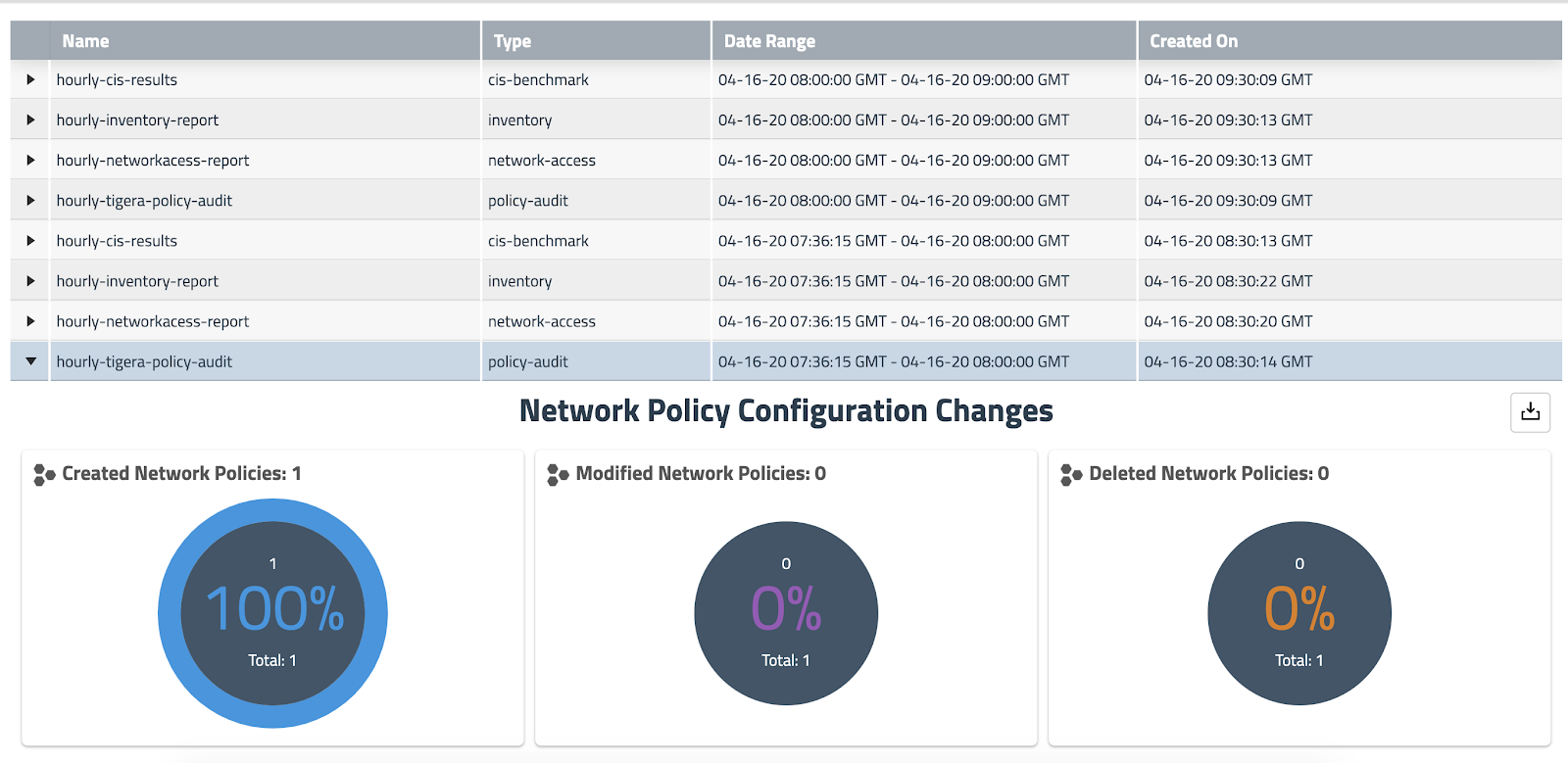Viewport: 1568px width, 763px height.
Task: Click the 0% modified policies donut chart
Action: (786, 613)
